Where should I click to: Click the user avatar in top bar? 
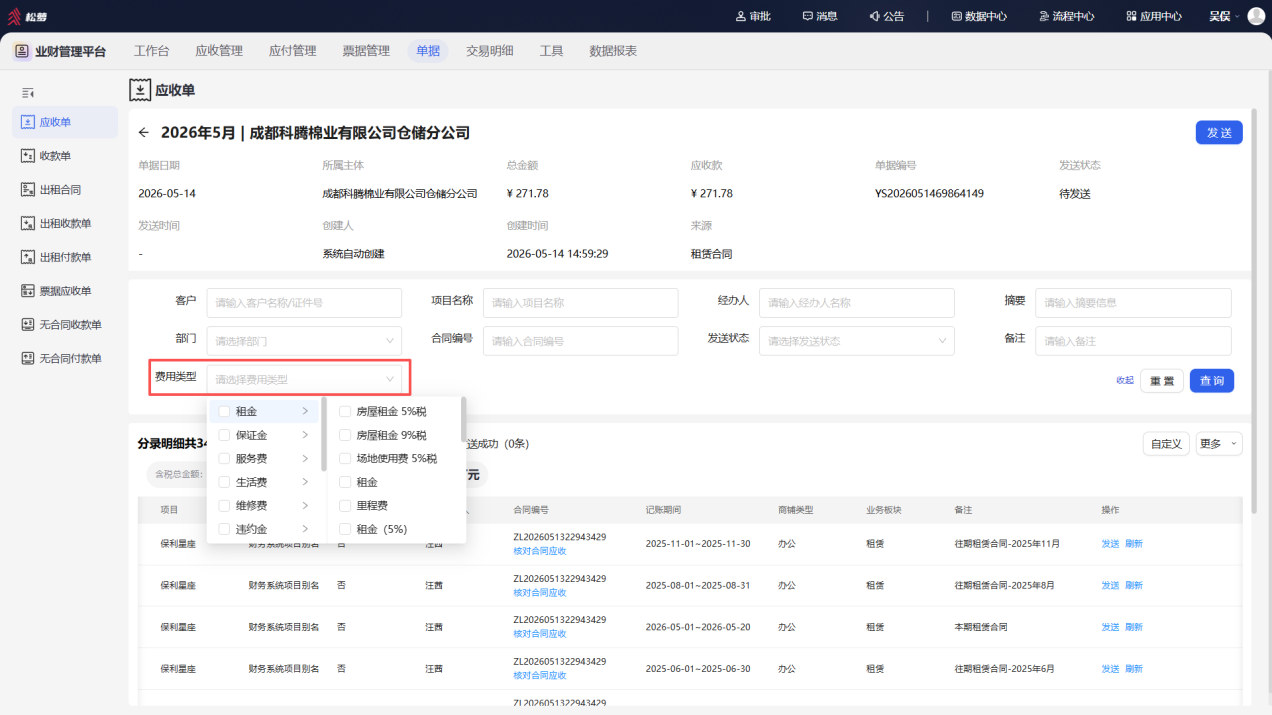coord(1256,16)
